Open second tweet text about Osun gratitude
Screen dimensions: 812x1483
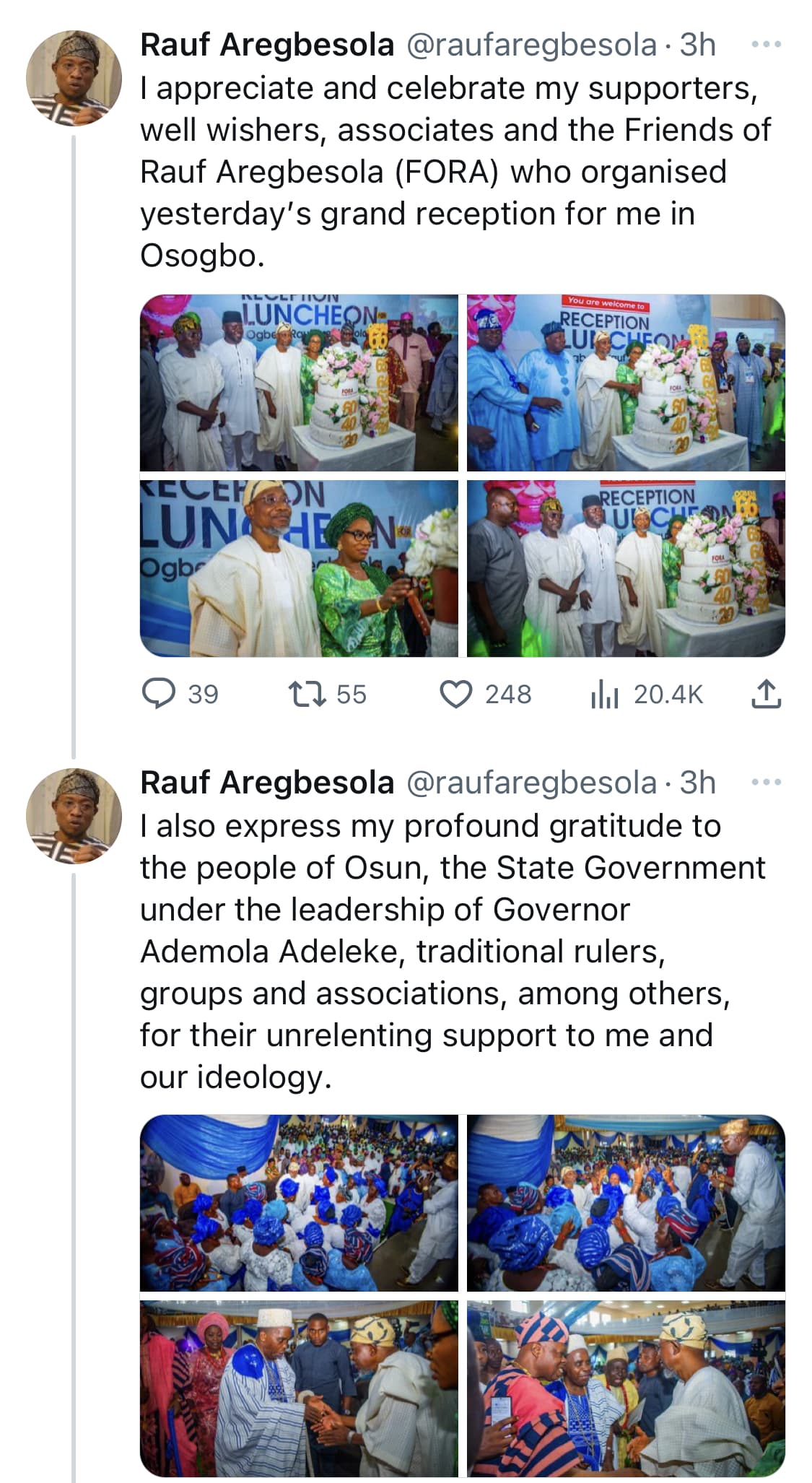pos(433,951)
